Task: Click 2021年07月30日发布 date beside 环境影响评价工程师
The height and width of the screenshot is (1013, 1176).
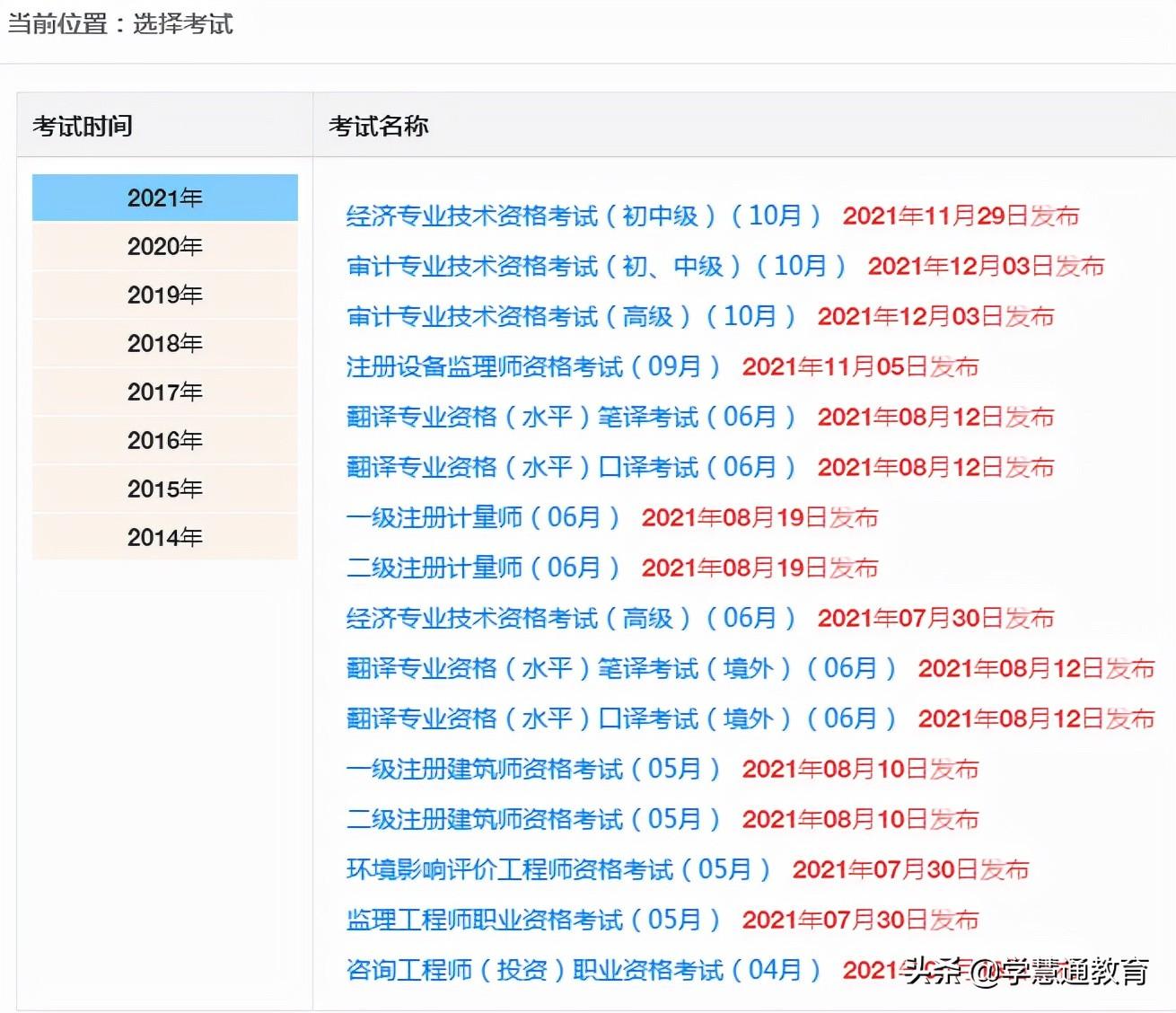Action: [x=910, y=869]
